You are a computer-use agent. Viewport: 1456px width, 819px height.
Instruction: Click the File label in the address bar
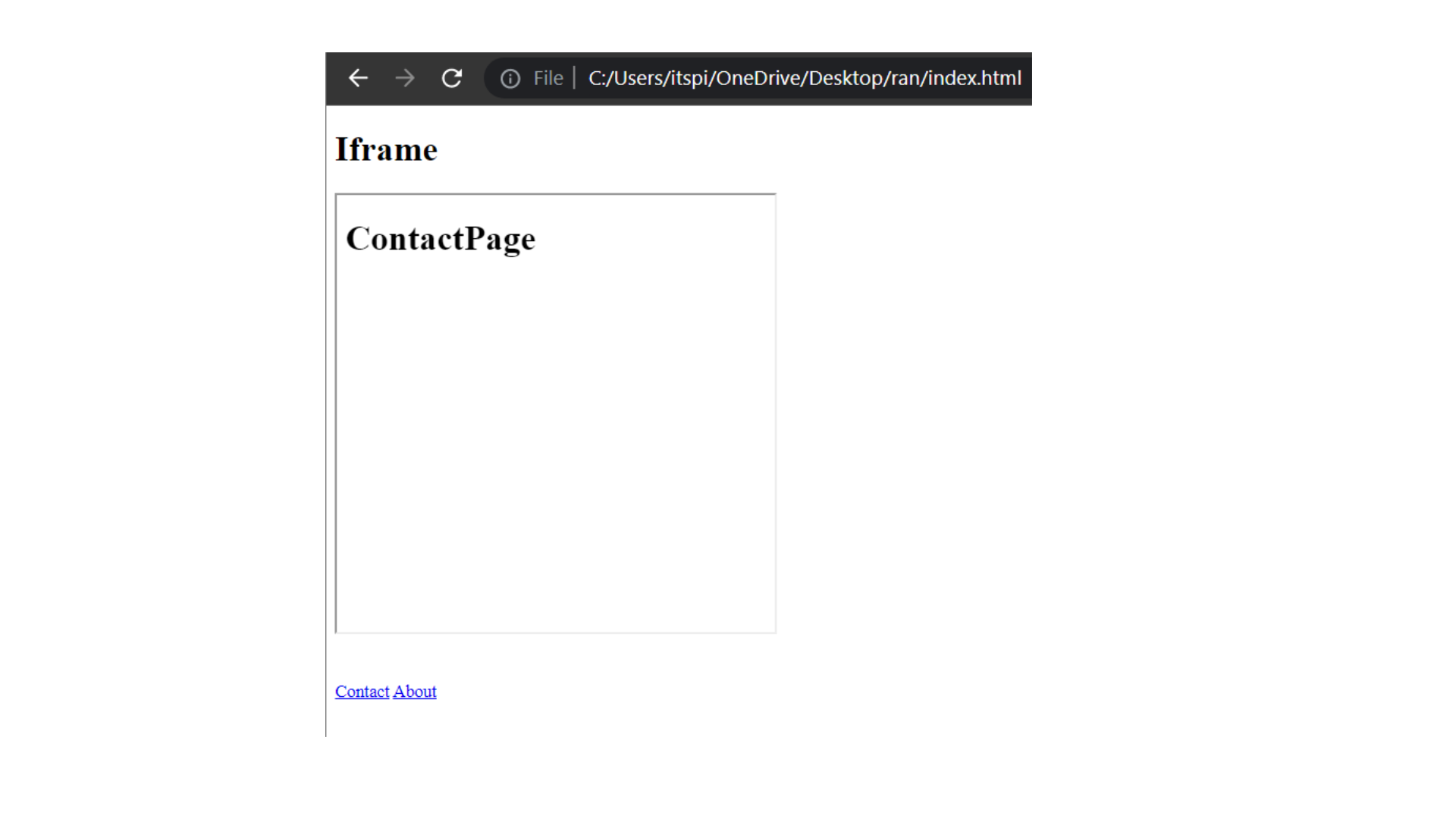click(x=548, y=78)
